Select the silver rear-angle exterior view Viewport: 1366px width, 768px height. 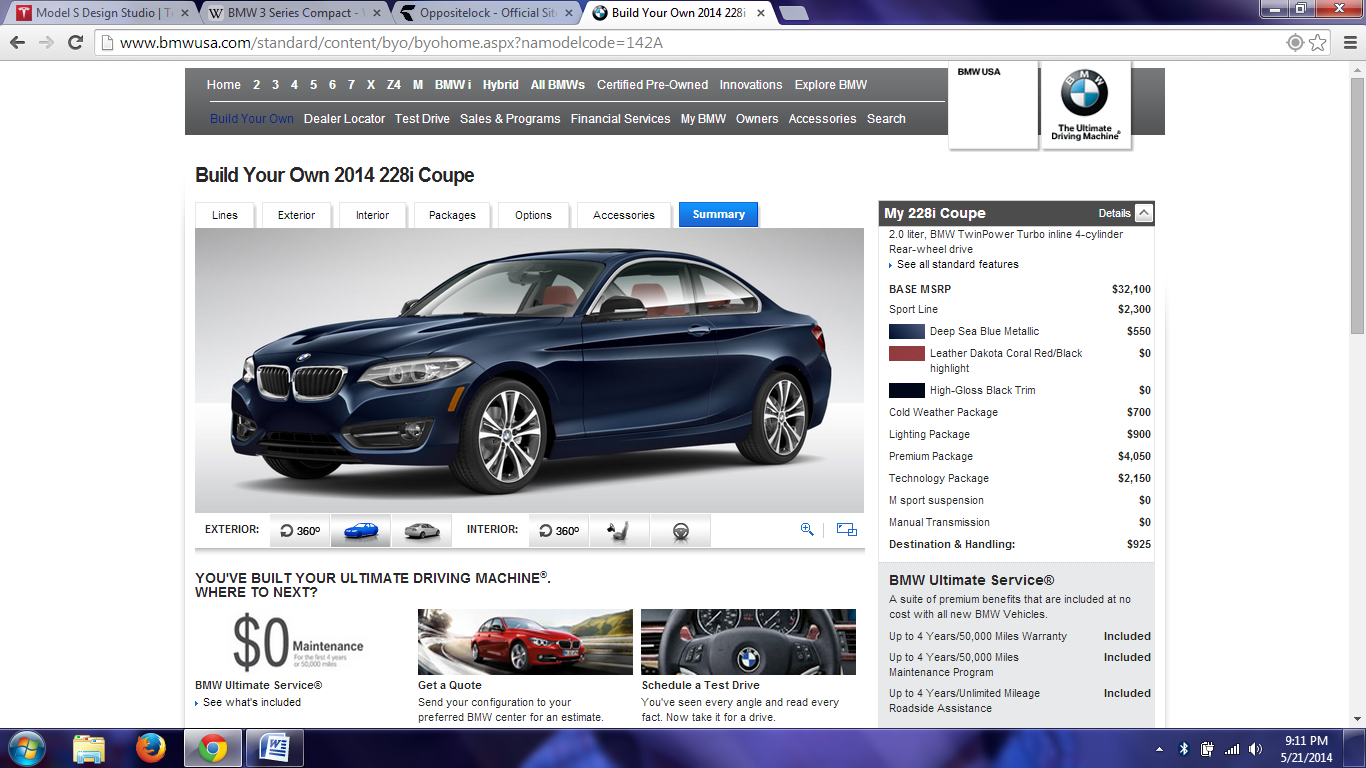click(x=422, y=530)
